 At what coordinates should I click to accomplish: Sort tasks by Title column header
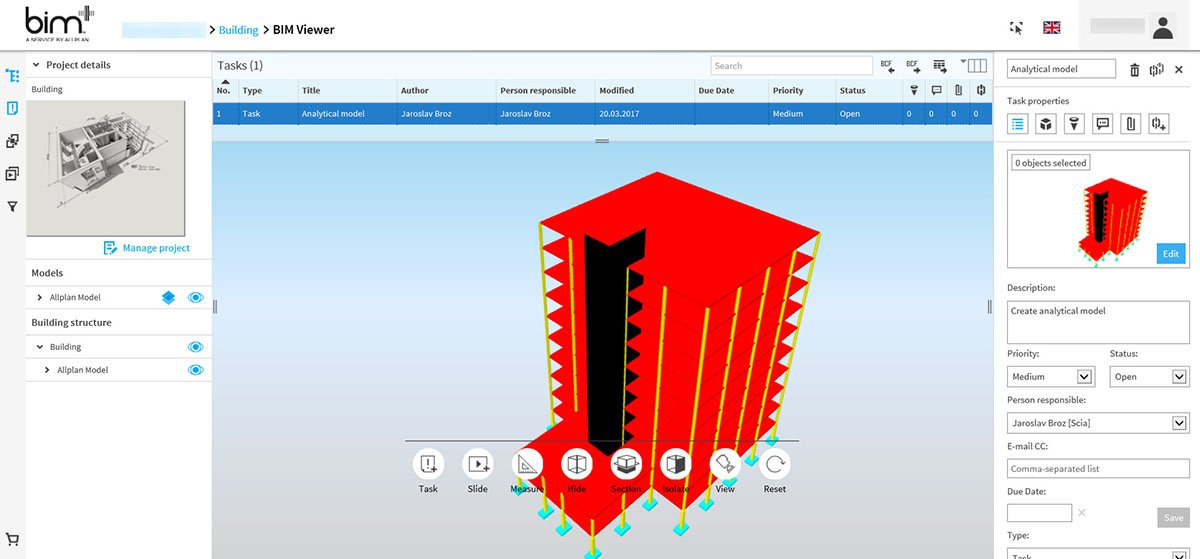[347, 90]
